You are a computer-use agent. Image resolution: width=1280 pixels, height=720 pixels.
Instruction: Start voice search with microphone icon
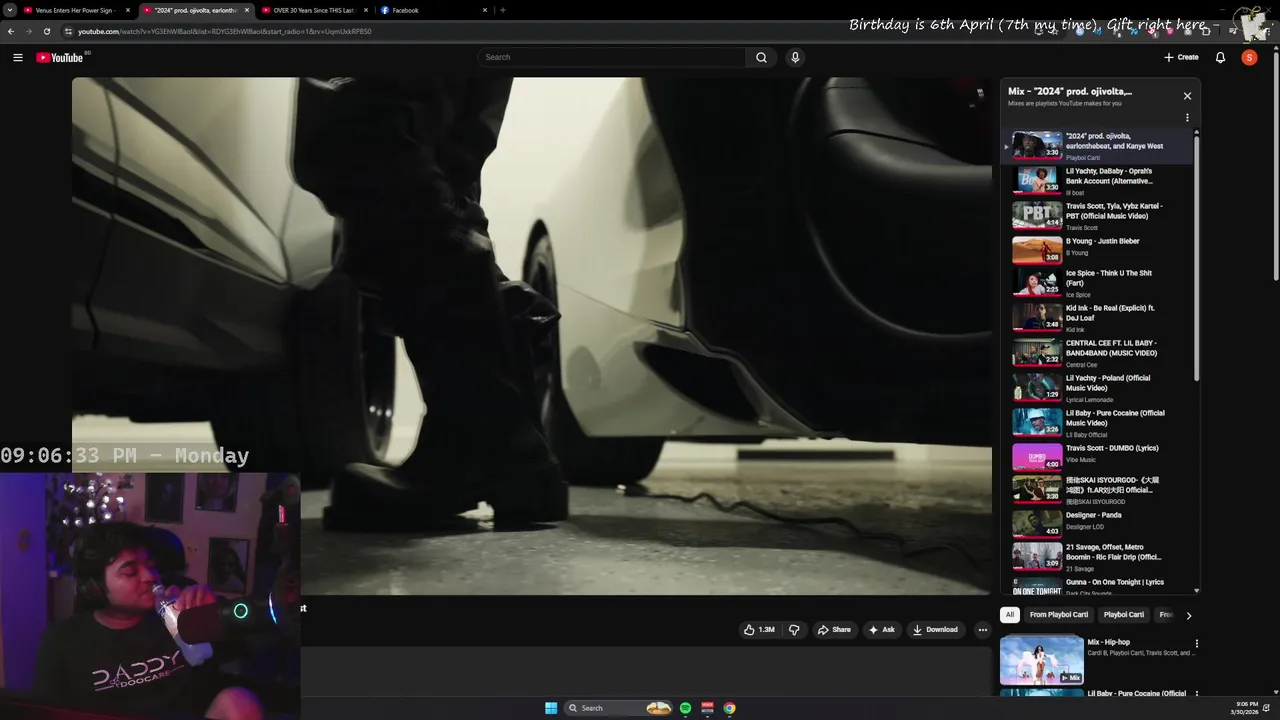coord(795,57)
